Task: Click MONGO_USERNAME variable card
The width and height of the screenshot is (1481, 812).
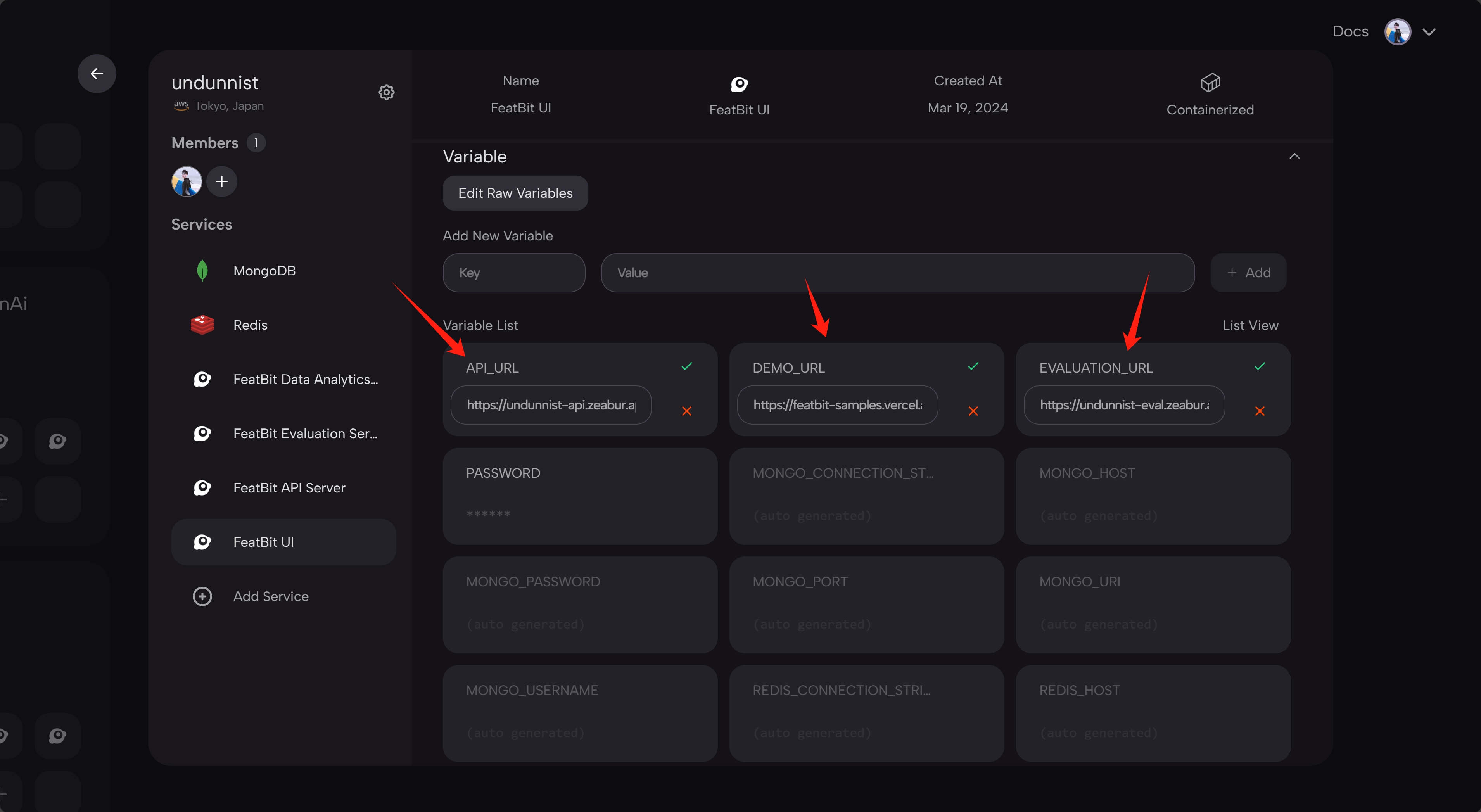Action: [x=580, y=714]
